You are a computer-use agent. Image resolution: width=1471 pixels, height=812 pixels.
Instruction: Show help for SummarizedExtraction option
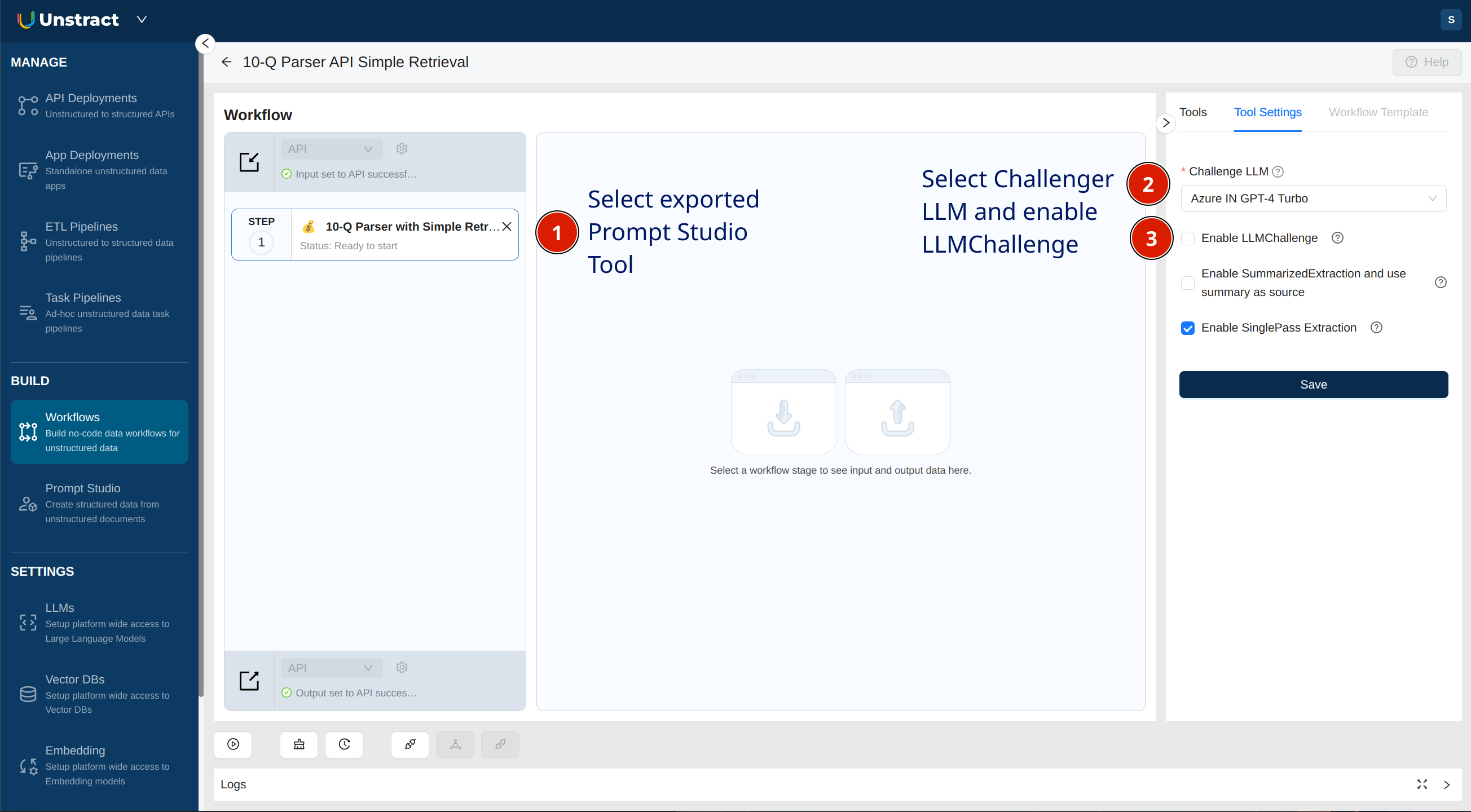click(x=1440, y=282)
